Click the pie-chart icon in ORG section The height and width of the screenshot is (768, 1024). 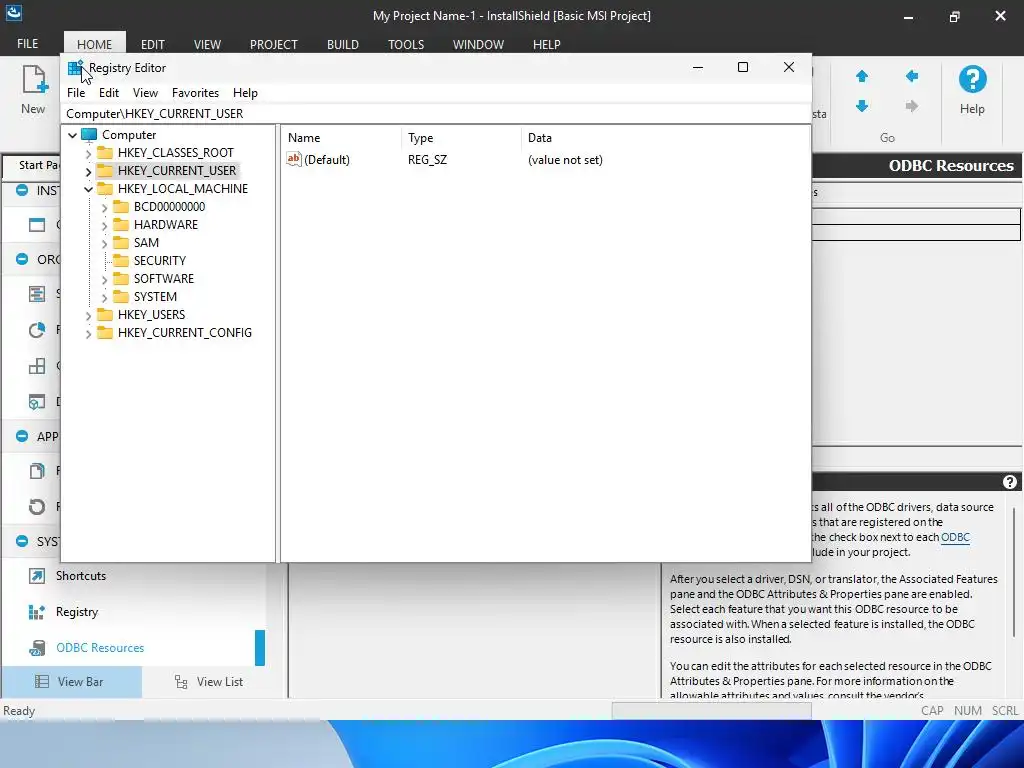tap(37, 330)
